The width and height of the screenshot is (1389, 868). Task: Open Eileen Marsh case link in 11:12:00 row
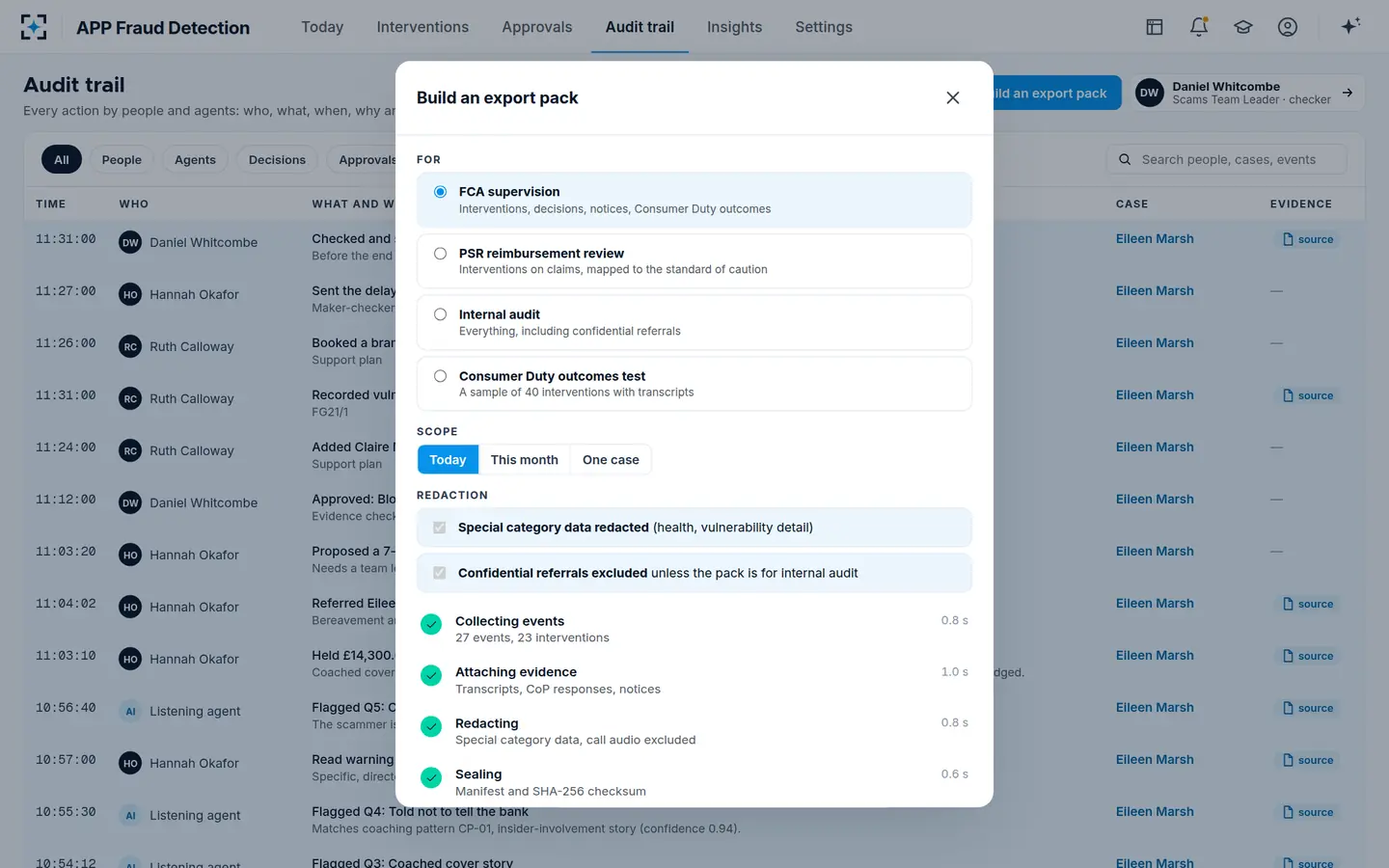point(1155,500)
